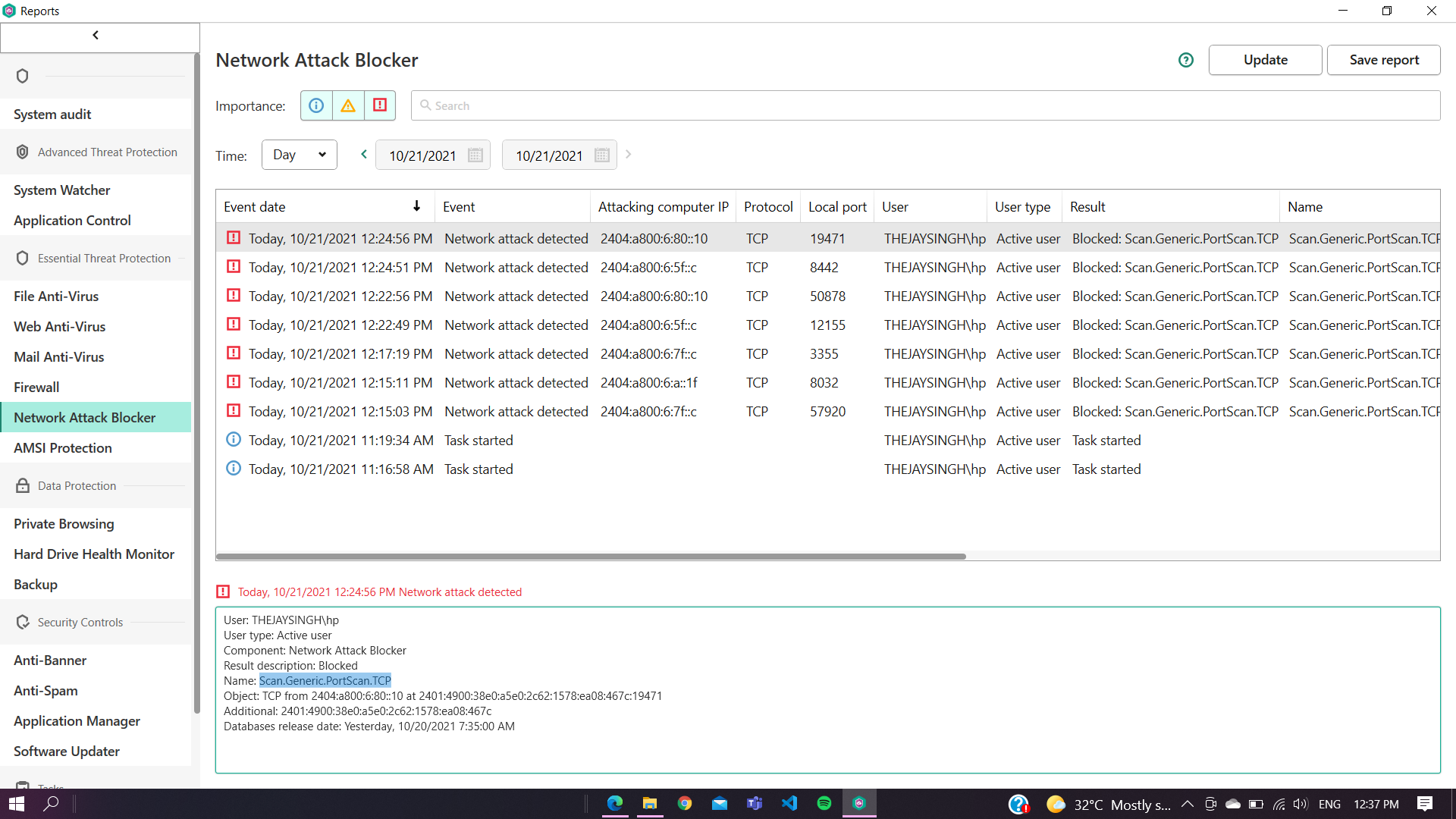This screenshot has height=819, width=1456.
Task: Toggle the critical importance filter
Action: click(380, 105)
